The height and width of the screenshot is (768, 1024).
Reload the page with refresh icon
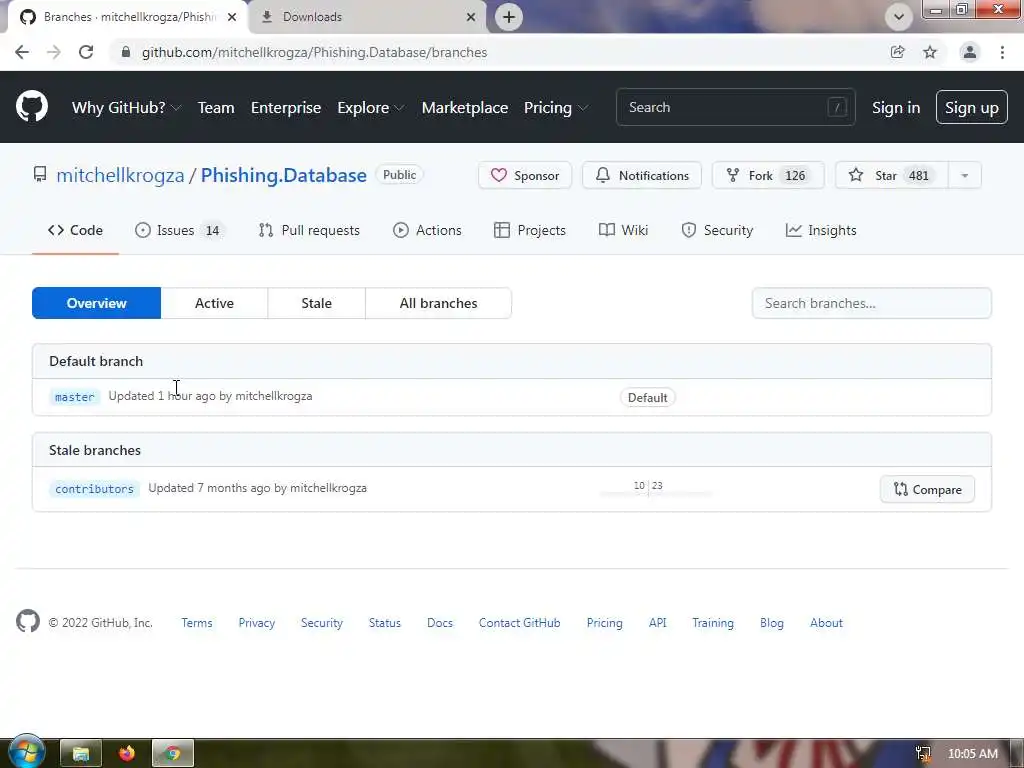(86, 52)
